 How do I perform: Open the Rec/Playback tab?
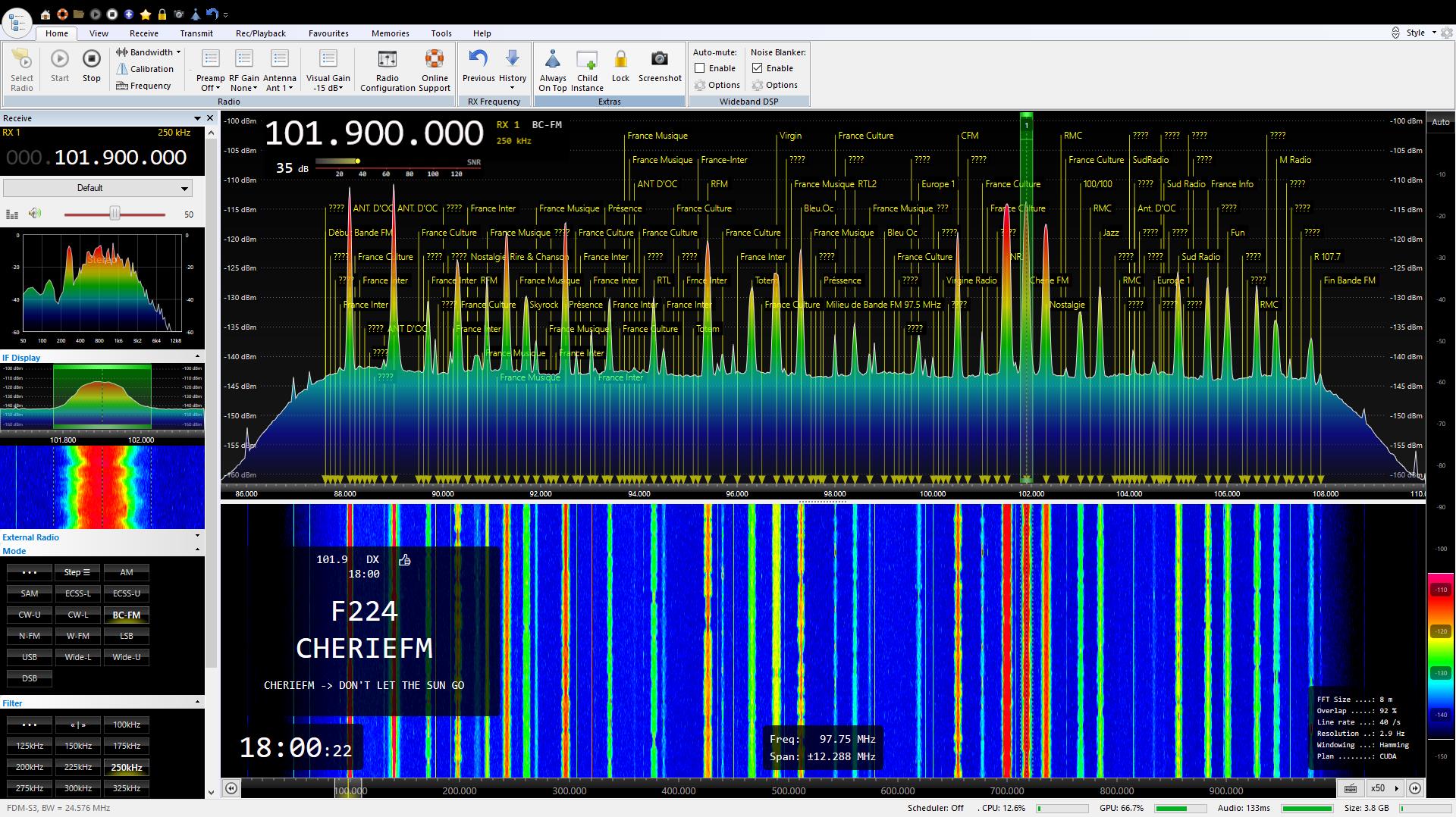[260, 33]
